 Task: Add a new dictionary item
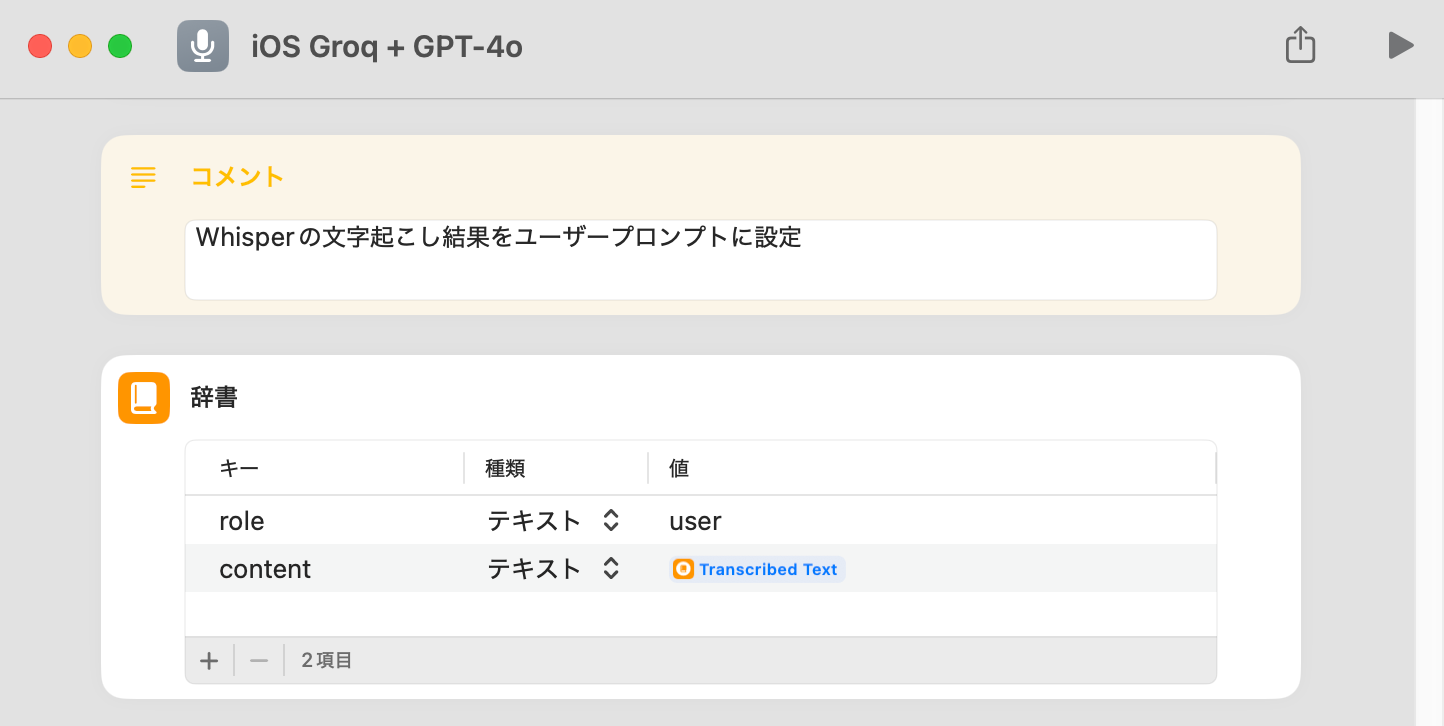(209, 661)
